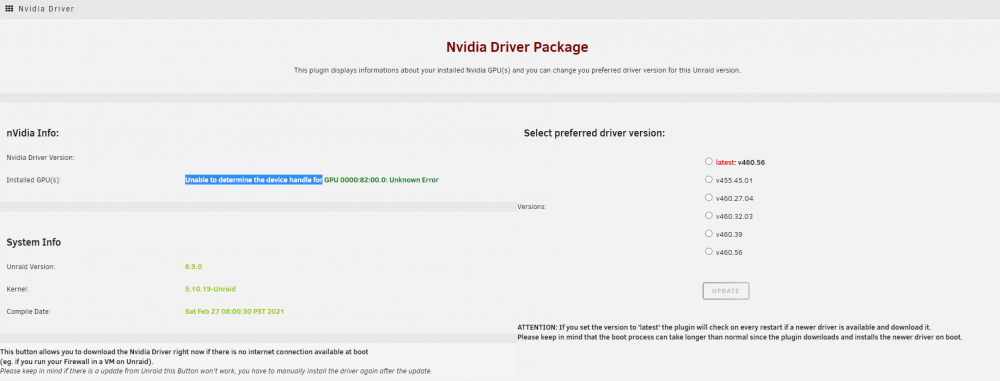The height and width of the screenshot is (381, 1000).
Task: Click the plugin description sentence under the title
Action: pyautogui.click(x=517, y=70)
